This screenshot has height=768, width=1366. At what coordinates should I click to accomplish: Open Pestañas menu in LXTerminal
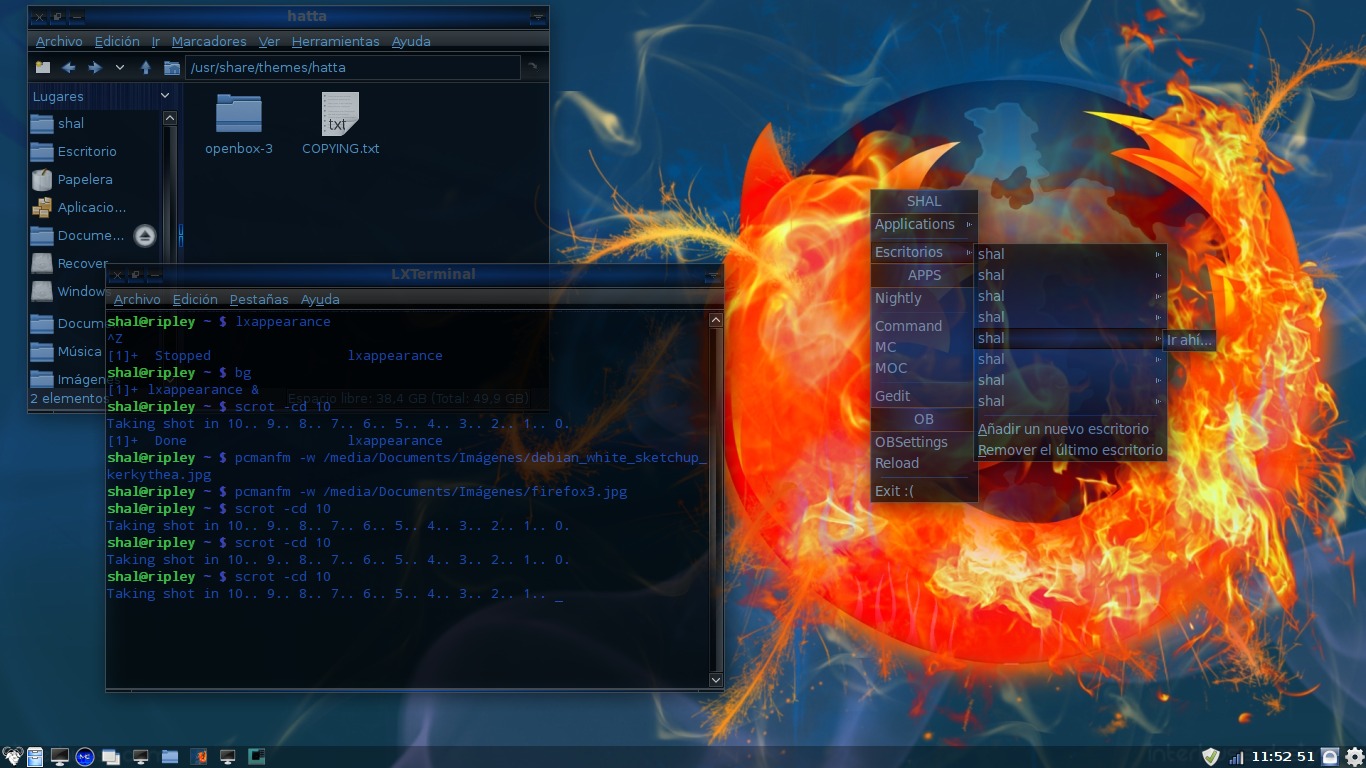(259, 299)
